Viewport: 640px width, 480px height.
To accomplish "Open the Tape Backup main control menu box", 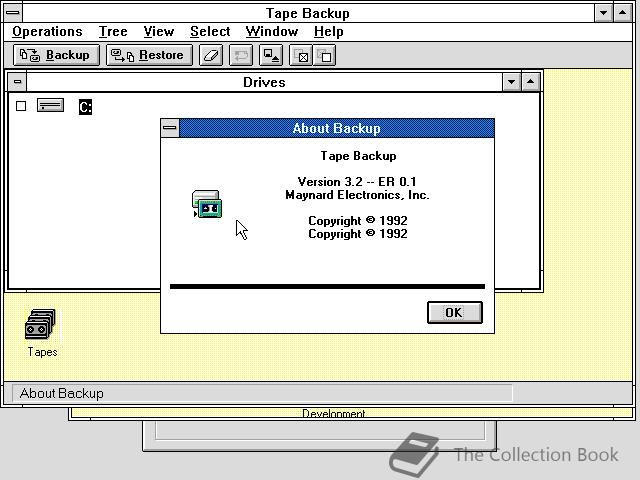I will (x=13, y=13).
